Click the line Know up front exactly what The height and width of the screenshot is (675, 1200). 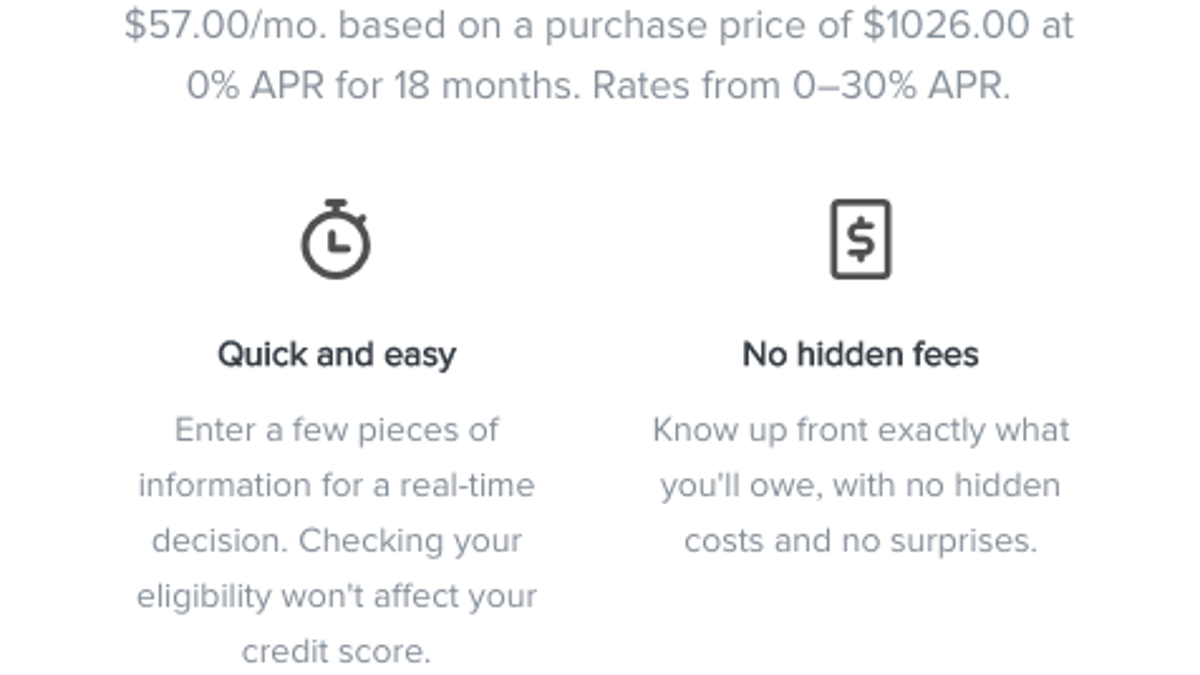(861, 430)
